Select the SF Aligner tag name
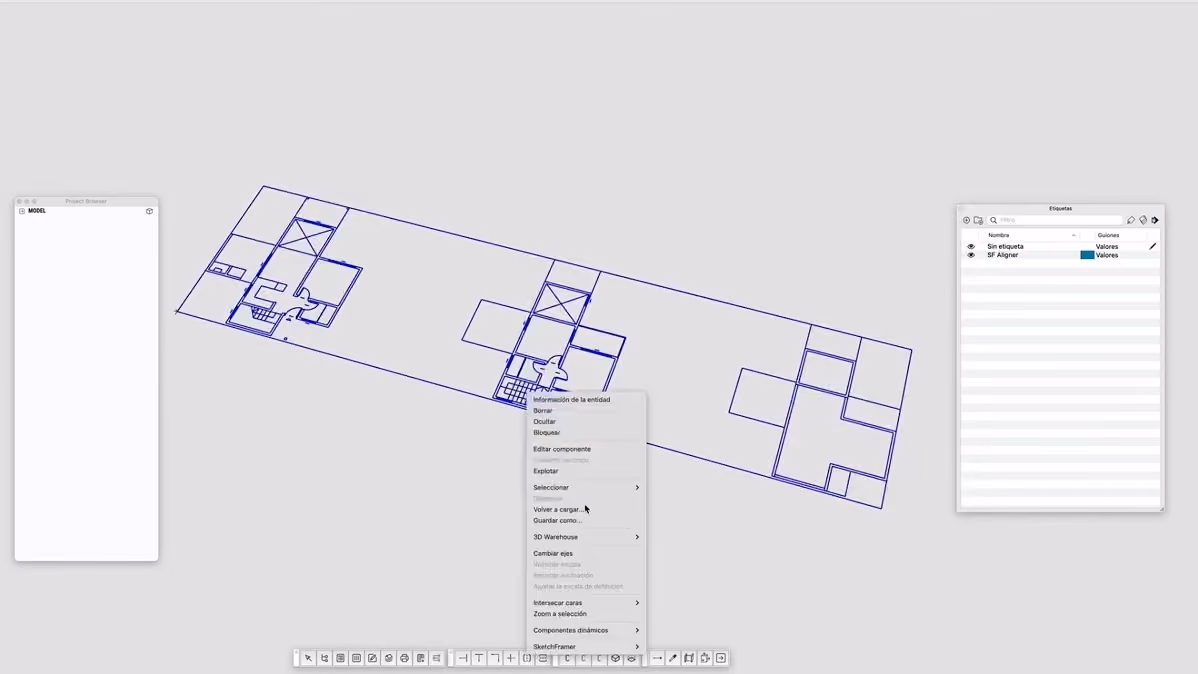The image size is (1198, 674). (1002, 255)
